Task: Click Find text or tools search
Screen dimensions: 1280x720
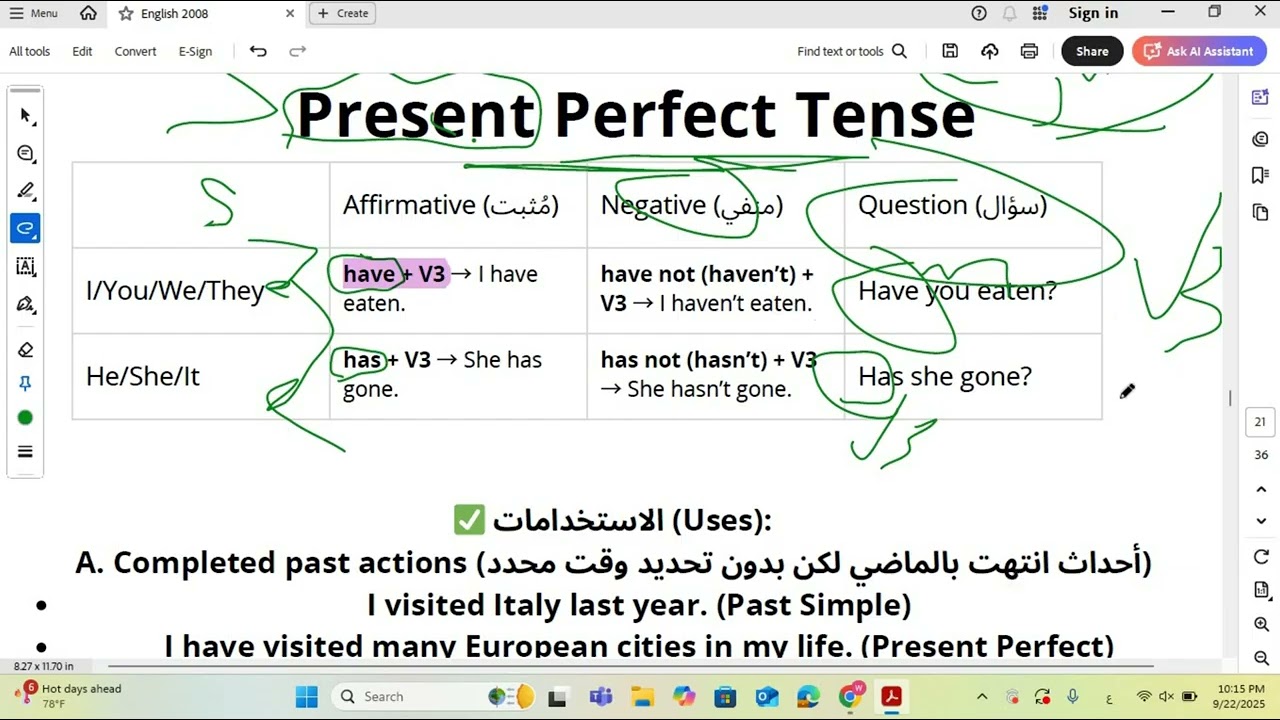Action: [x=852, y=51]
